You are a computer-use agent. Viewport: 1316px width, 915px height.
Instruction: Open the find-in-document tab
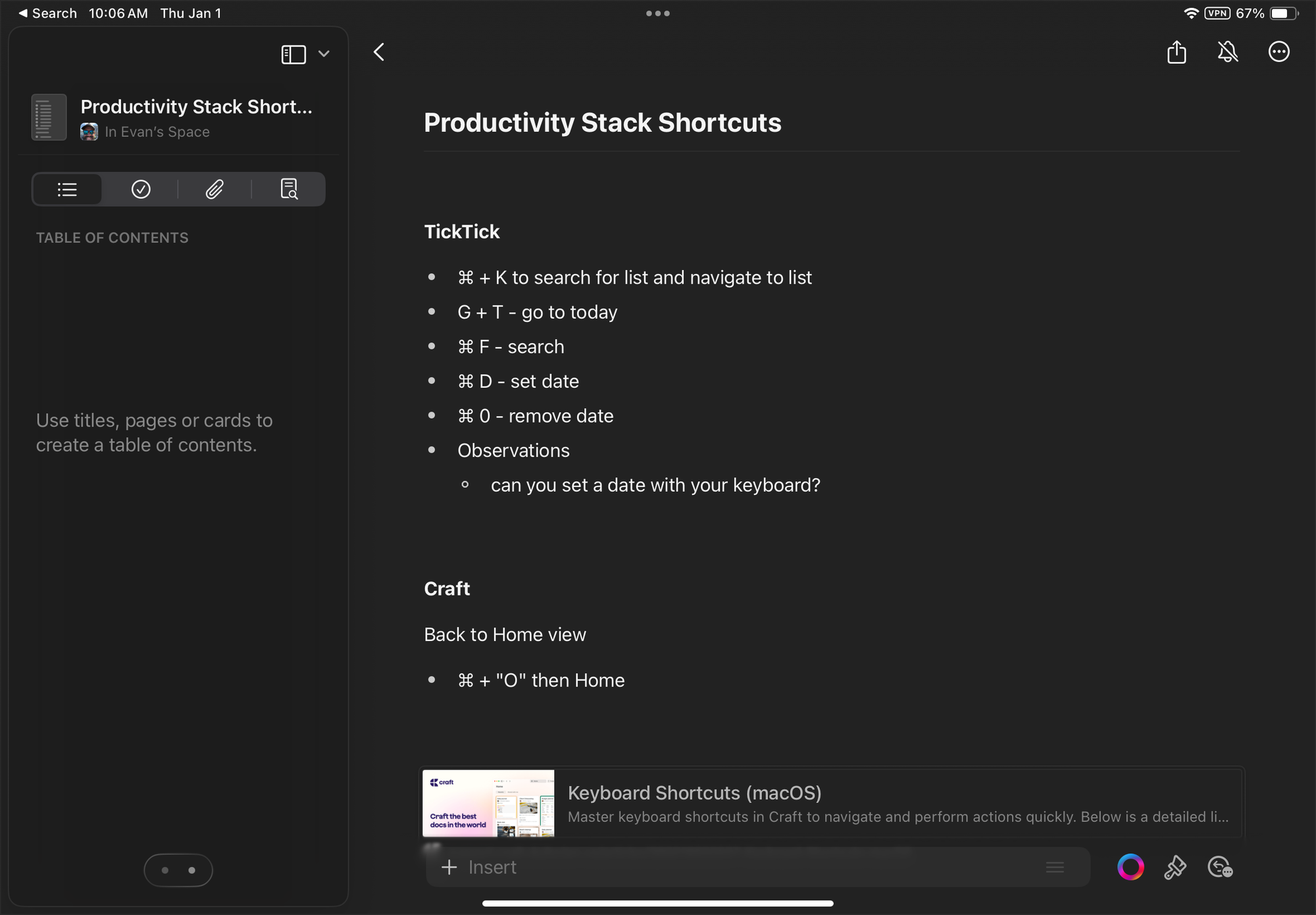[289, 190]
